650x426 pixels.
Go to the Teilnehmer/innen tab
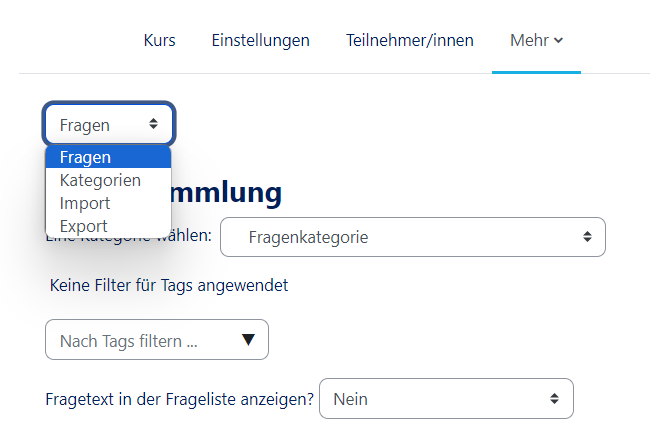(409, 41)
